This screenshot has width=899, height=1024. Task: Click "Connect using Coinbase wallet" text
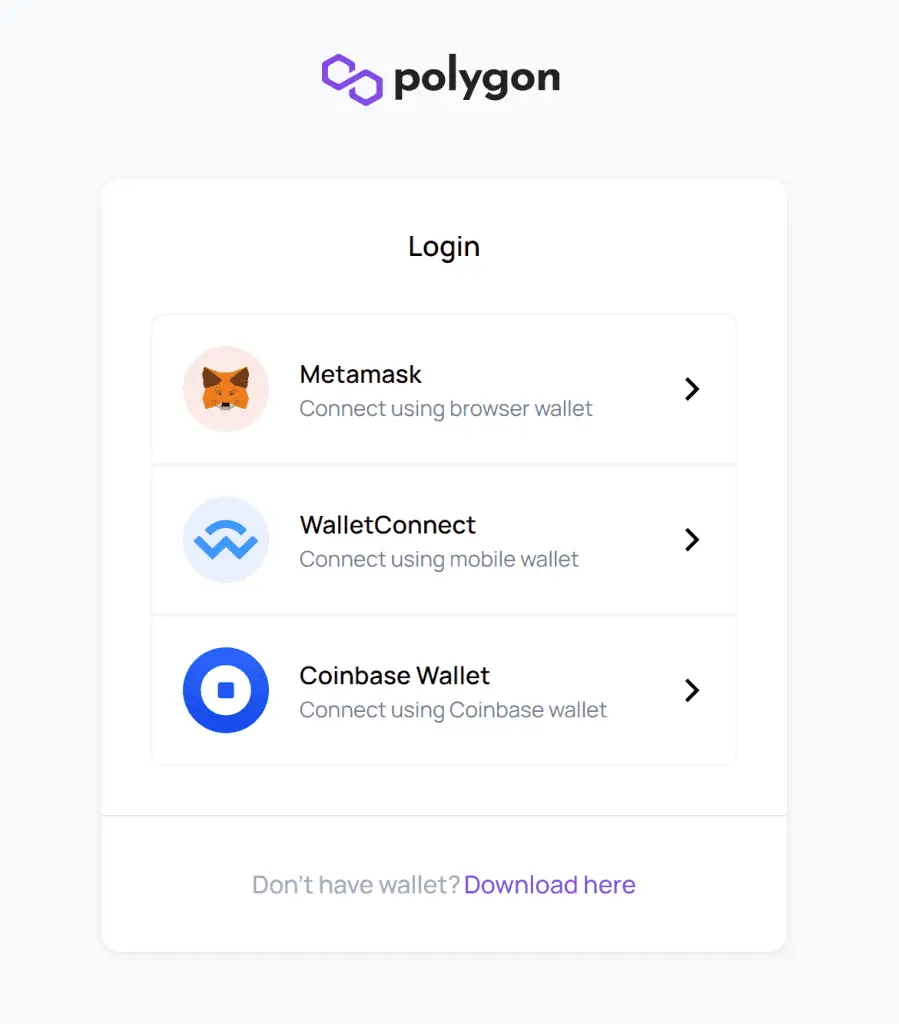coord(453,710)
